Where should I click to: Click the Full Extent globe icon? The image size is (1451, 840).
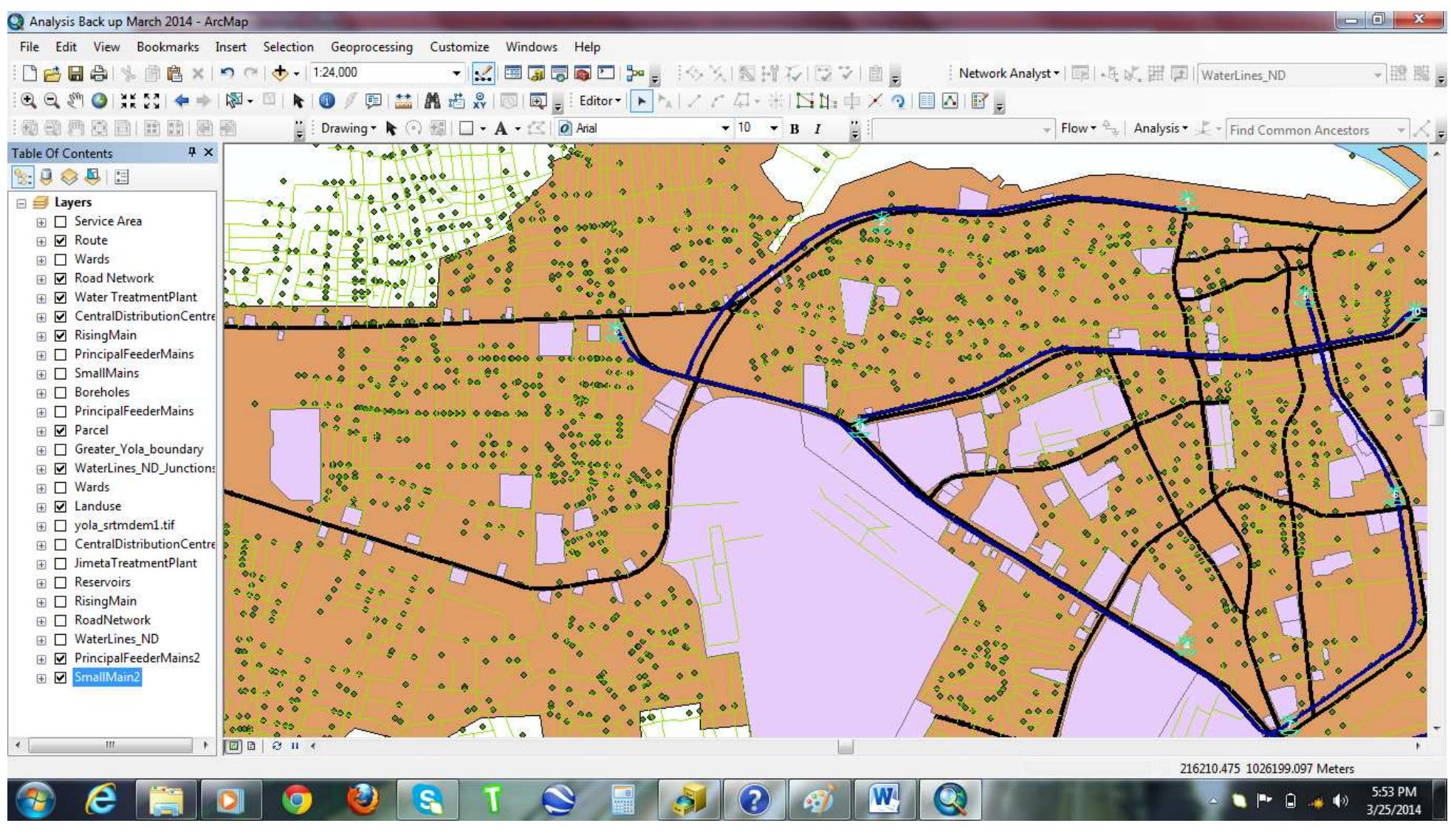point(99,101)
